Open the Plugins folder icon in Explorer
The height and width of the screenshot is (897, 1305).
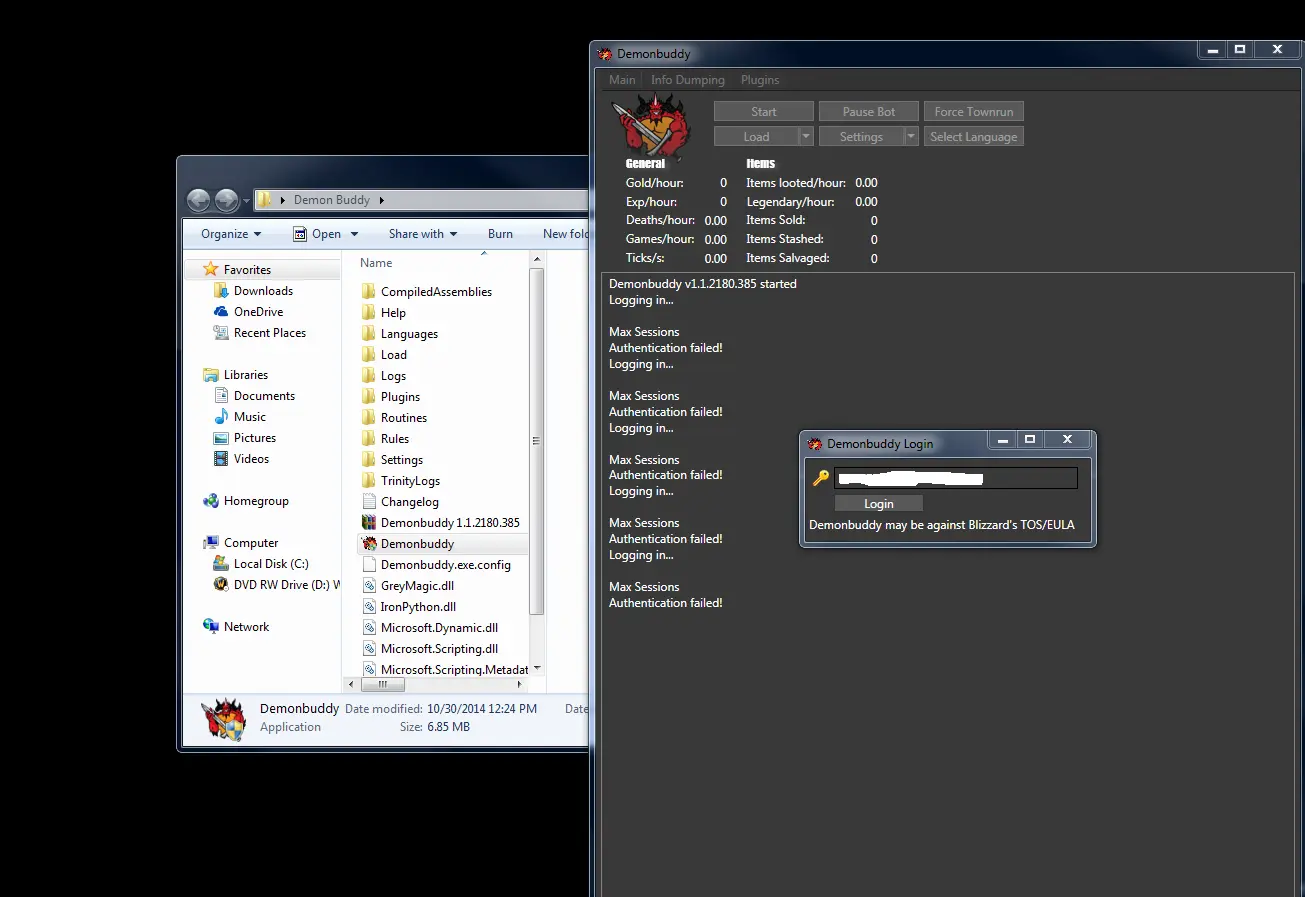tap(369, 397)
